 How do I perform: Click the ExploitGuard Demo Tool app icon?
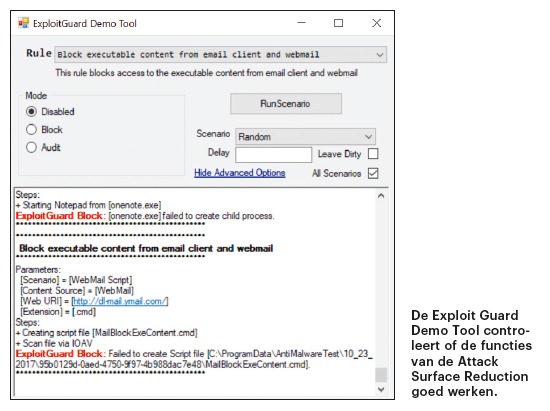coord(24,23)
